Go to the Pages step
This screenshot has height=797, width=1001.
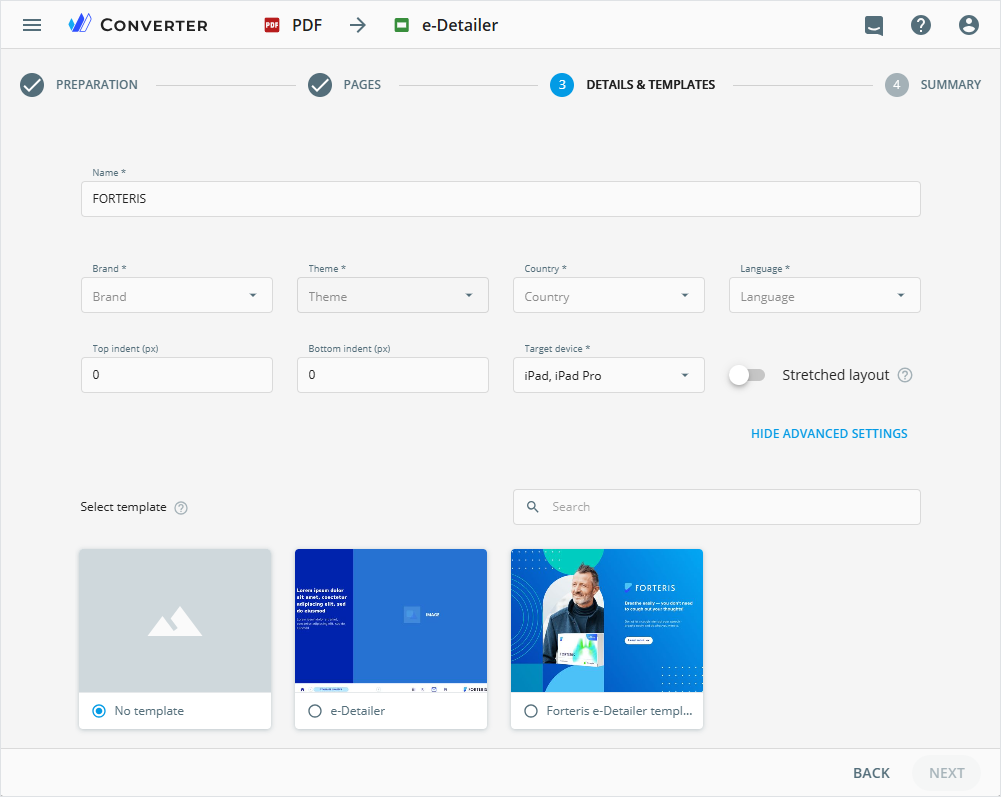pyautogui.click(x=320, y=85)
